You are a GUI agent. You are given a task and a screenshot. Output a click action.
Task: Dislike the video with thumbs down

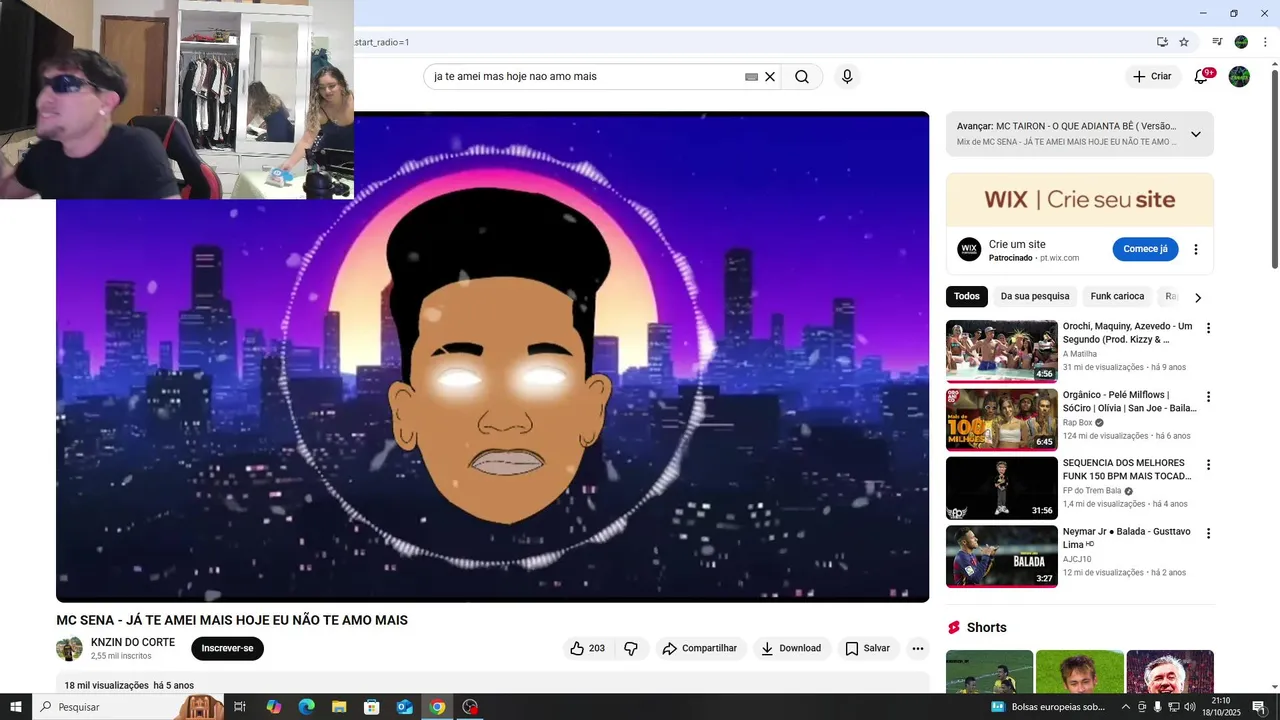tap(631, 648)
